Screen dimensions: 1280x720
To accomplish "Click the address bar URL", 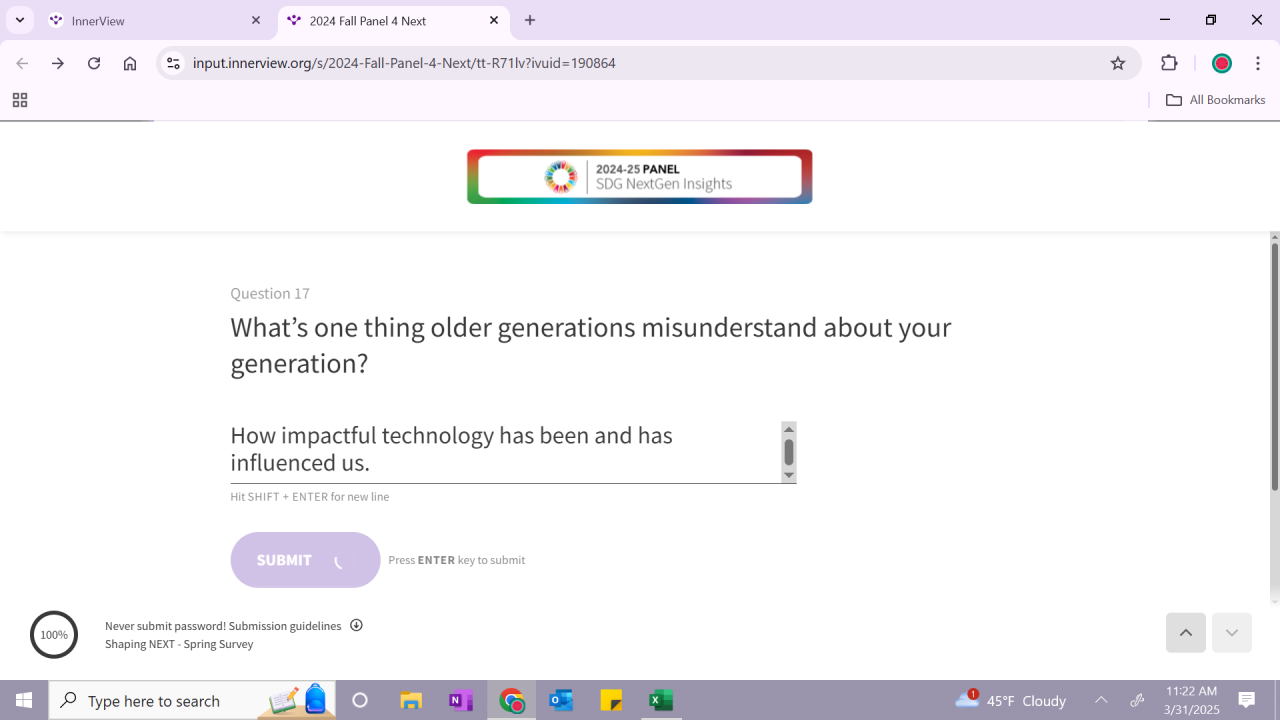I will [404, 63].
